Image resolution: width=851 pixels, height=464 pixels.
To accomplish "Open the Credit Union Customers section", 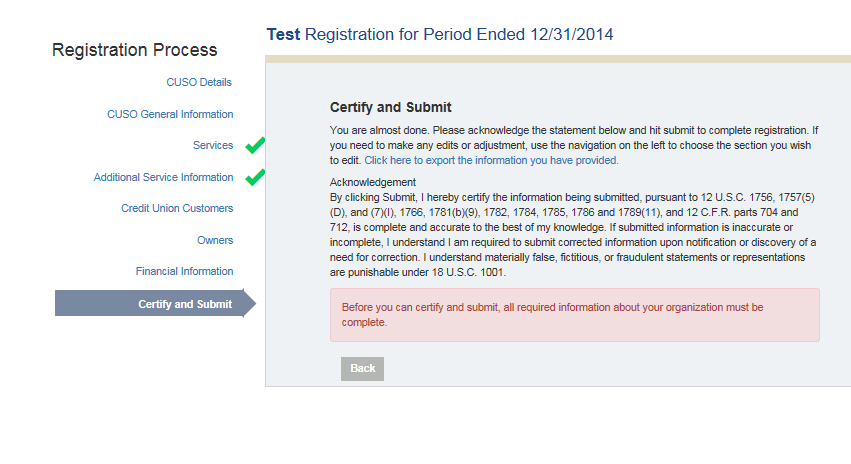I will click(x=177, y=208).
